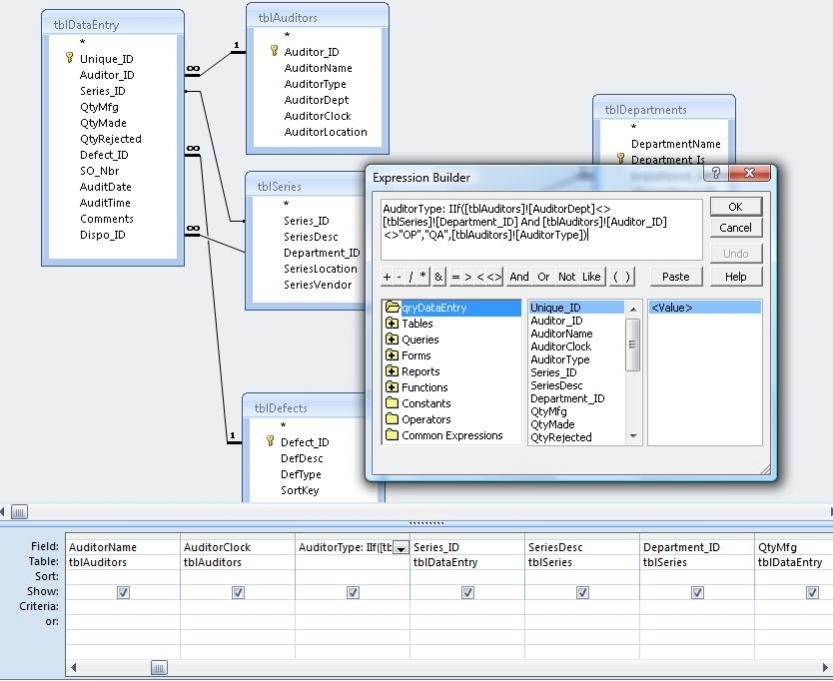833x681 pixels.
Task: Uncheck Show box for AuditorName column
Action: click(123, 592)
